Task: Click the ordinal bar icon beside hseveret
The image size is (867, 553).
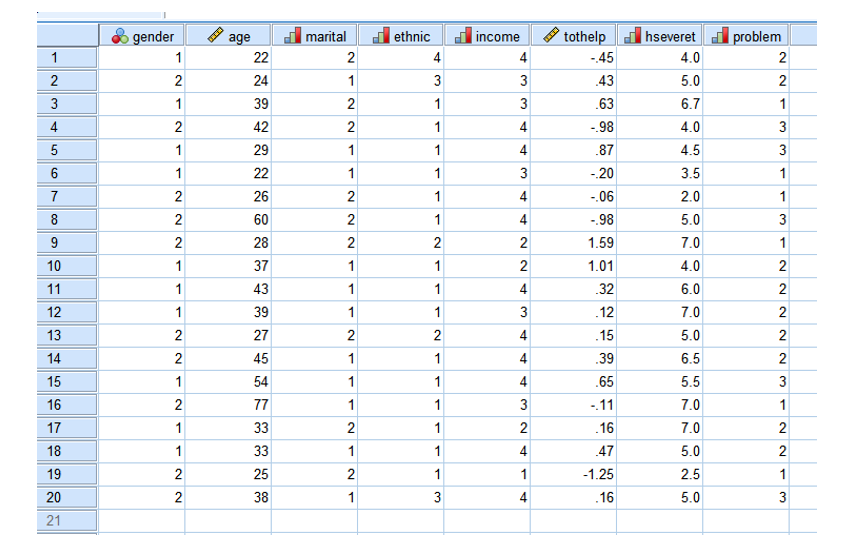Action: (x=633, y=35)
